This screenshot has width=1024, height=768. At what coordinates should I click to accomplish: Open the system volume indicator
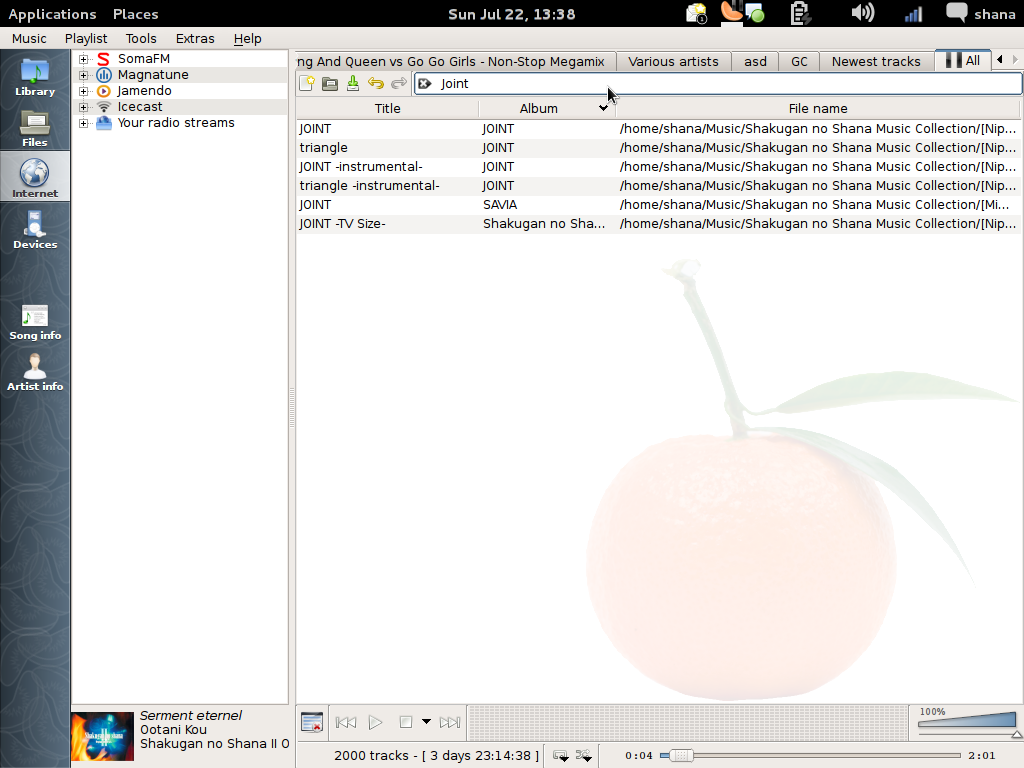click(863, 13)
